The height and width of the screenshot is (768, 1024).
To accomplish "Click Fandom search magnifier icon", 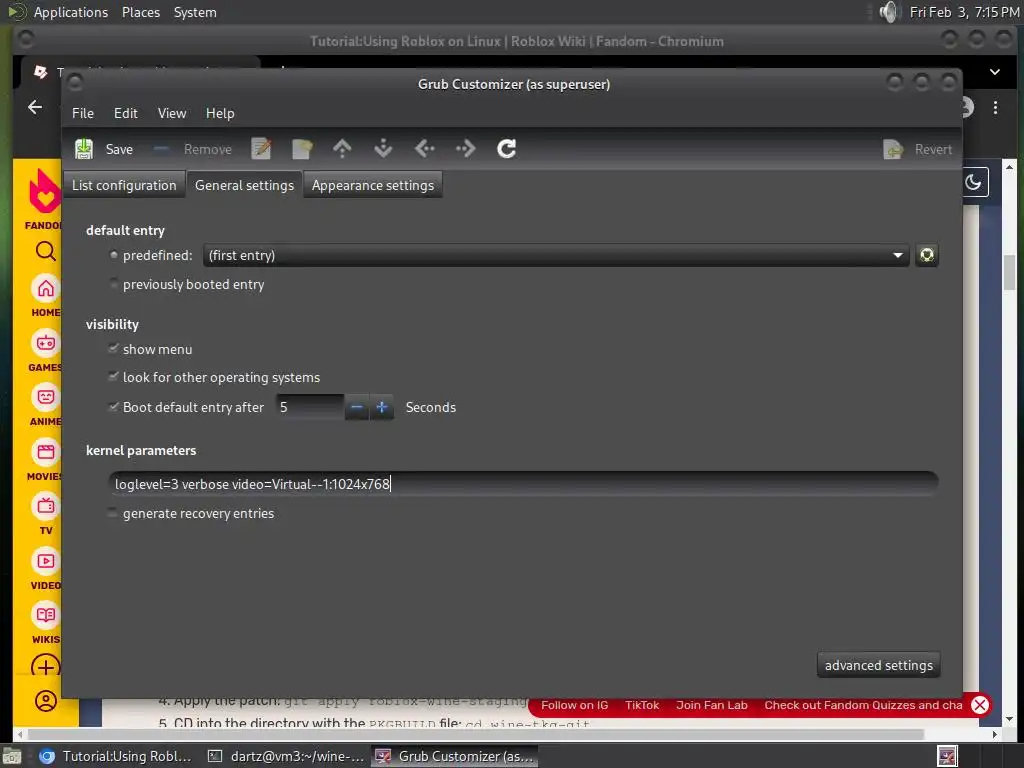I will point(46,251).
